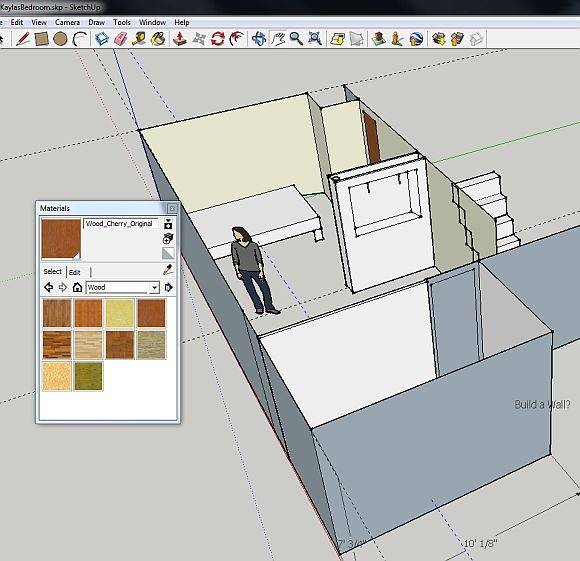The height and width of the screenshot is (561, 580).
Task: Click the brown cherry door in model
Action: pyautogui.click(x=371, y=137)
